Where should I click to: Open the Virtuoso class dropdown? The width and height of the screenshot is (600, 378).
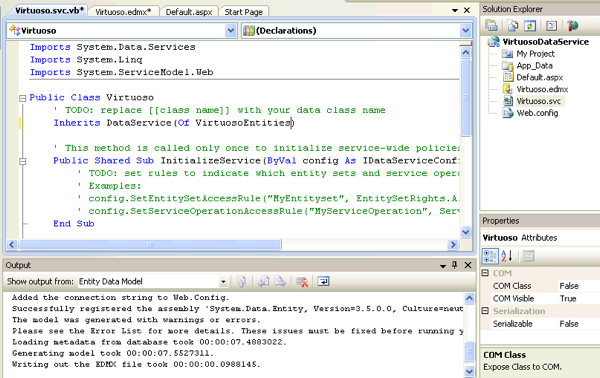(x=231, y=31)
